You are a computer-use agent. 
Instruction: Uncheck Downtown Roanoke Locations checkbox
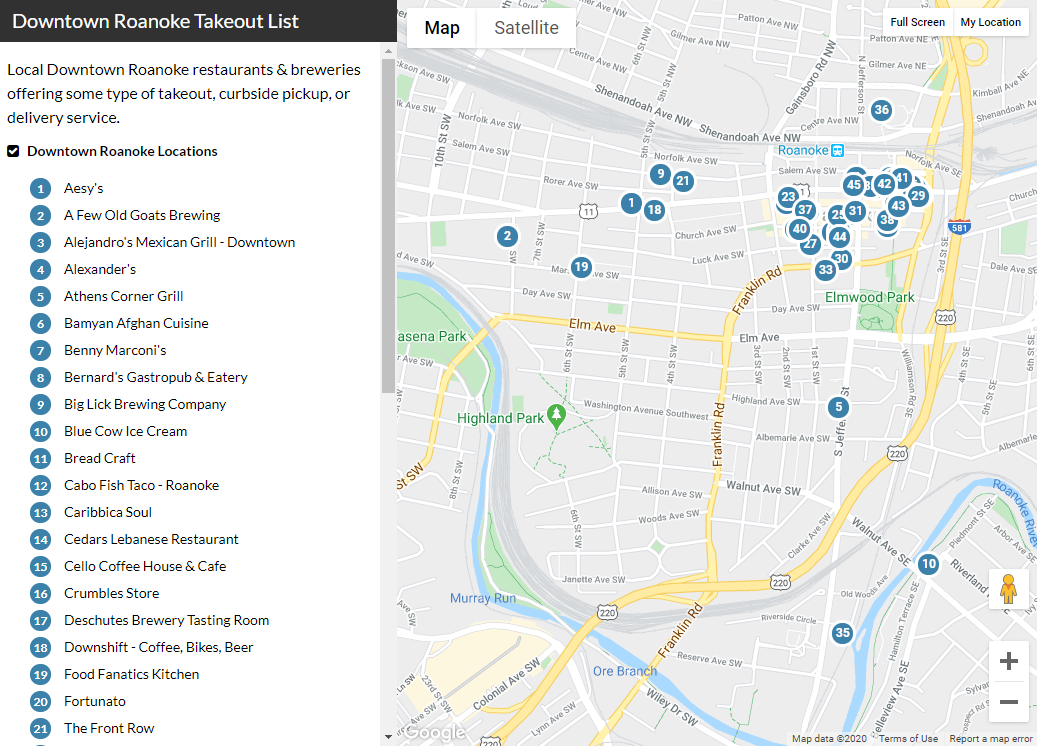13,151
